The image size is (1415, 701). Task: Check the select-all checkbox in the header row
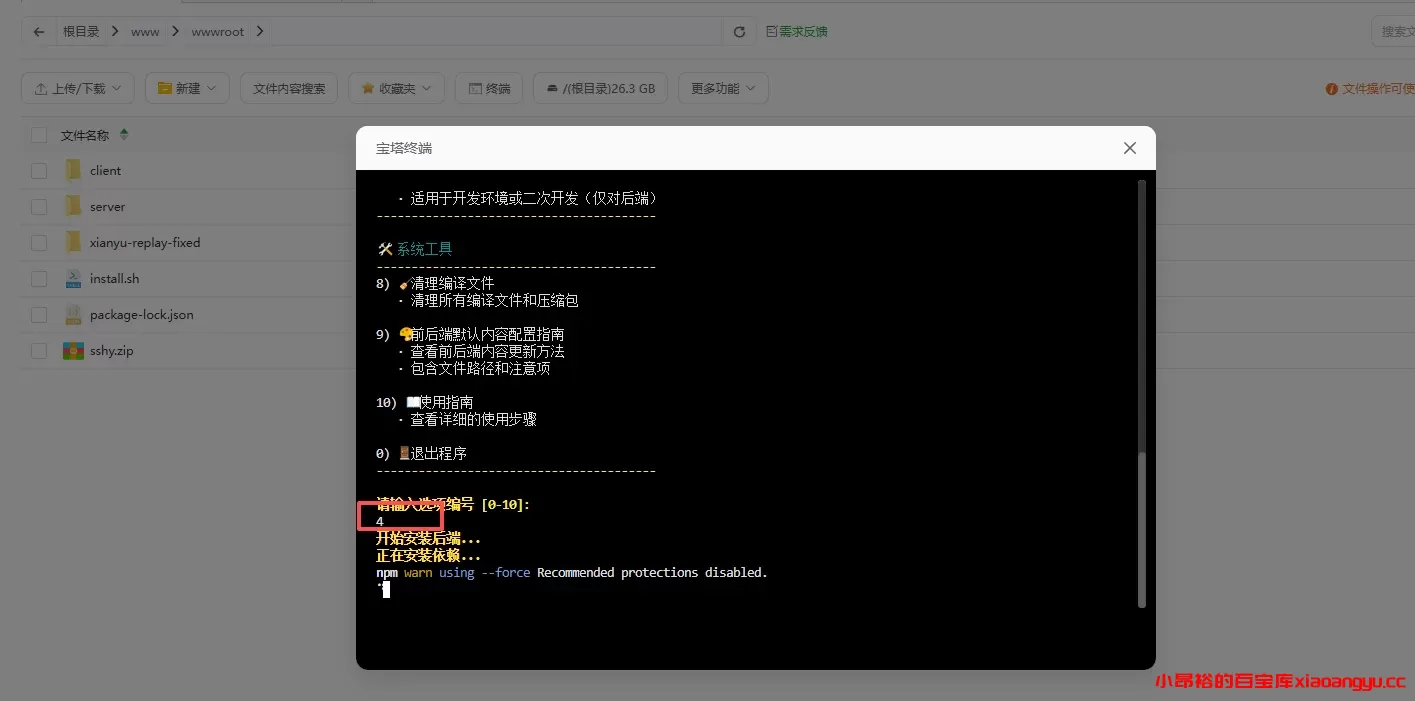coord(38,134)
